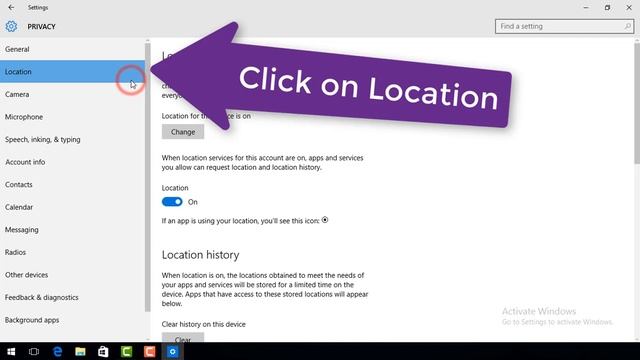Open Speech, inking, & typing settings
Viewport: 640px width, 360px height.
pos(72,139)
